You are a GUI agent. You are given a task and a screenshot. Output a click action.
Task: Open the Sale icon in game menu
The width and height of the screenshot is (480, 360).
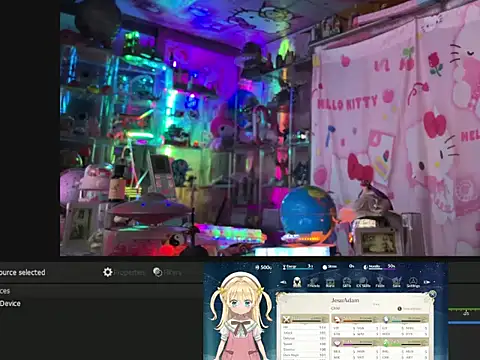396,283
